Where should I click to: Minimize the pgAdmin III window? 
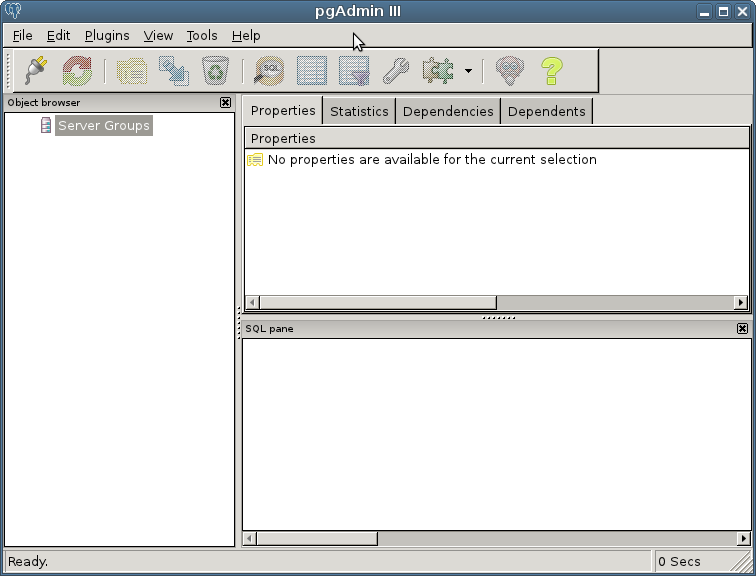click(x=704, y=12)
